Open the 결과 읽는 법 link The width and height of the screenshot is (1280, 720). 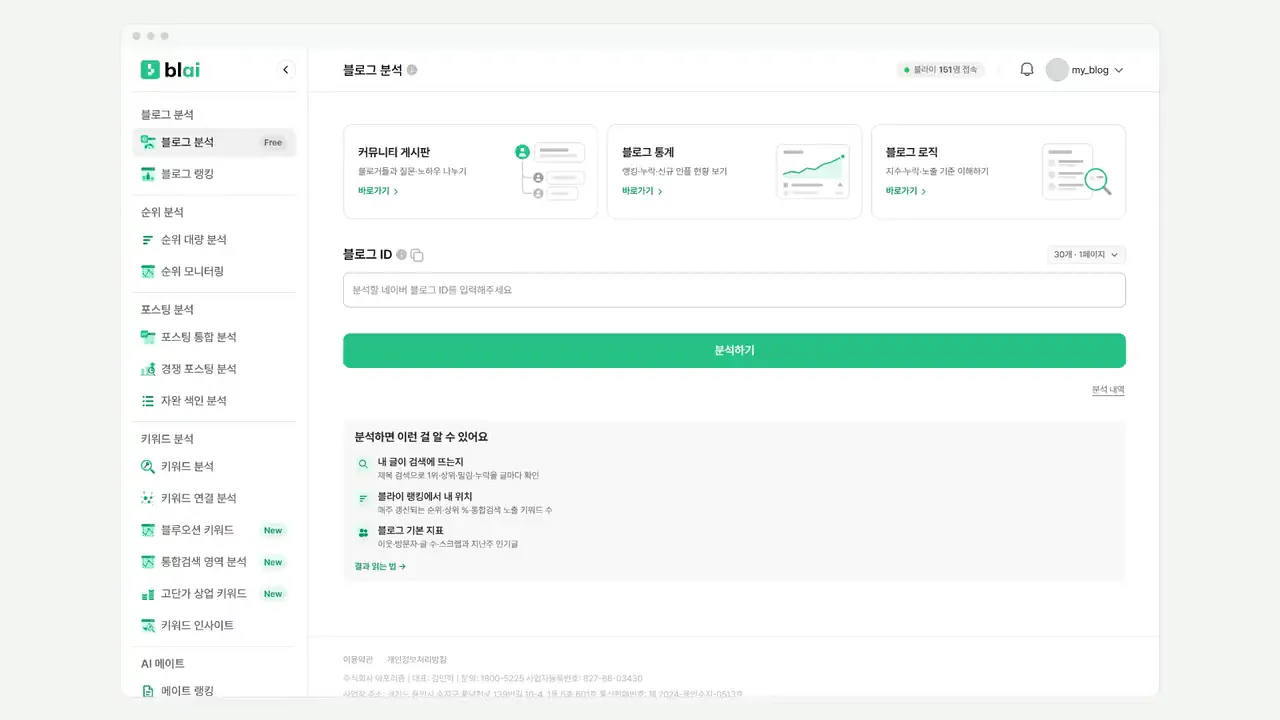coord(380,567)
